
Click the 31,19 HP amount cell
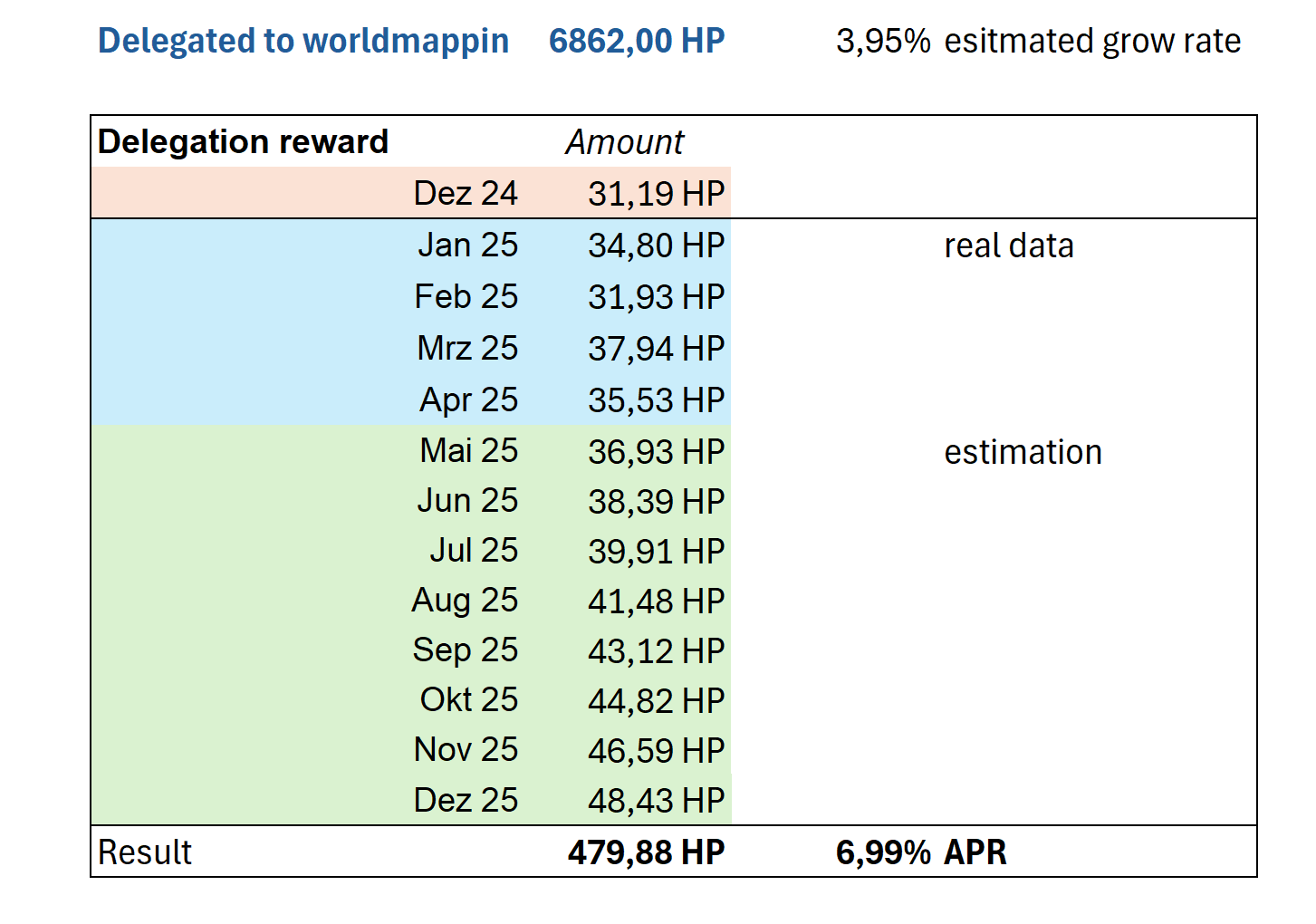657,193
